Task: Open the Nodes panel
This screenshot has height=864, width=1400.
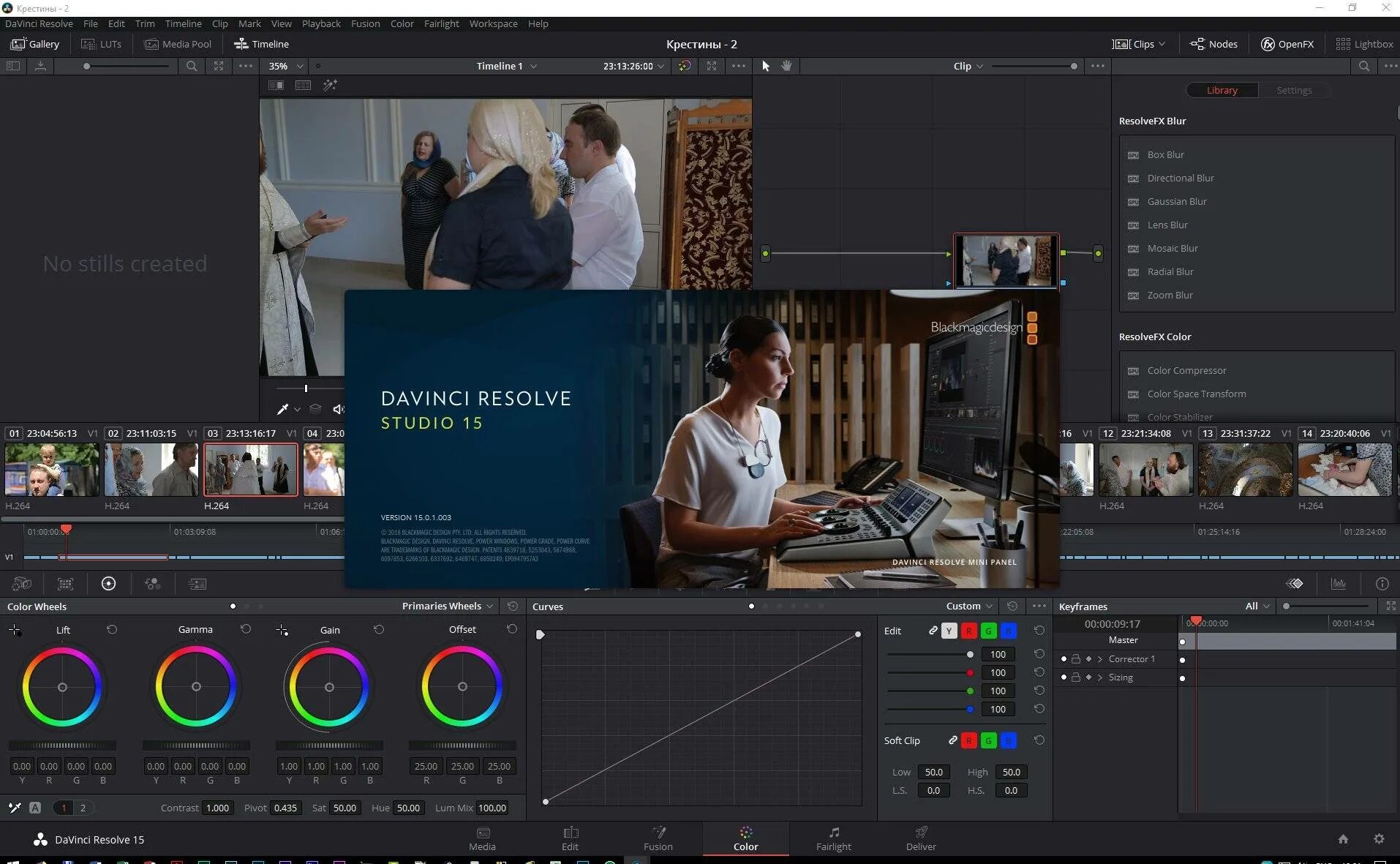Action: pyautogui.click(x=1213, y=44)
